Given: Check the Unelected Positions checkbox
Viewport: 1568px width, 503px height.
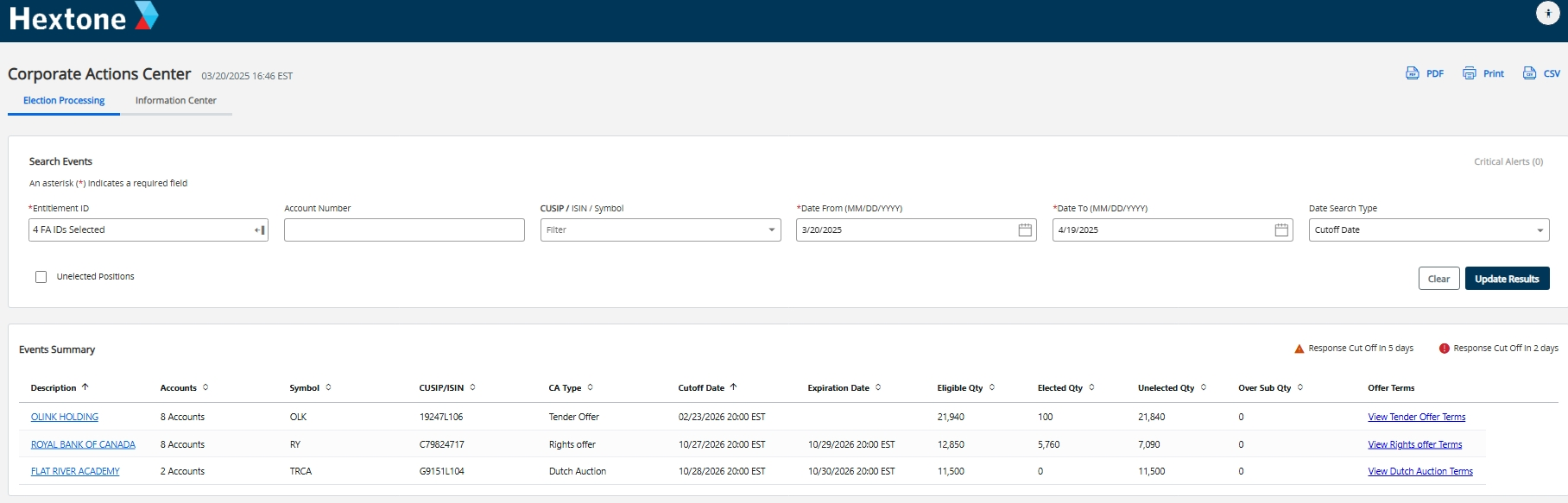Looking at the screenshot, I should [41, 277].
